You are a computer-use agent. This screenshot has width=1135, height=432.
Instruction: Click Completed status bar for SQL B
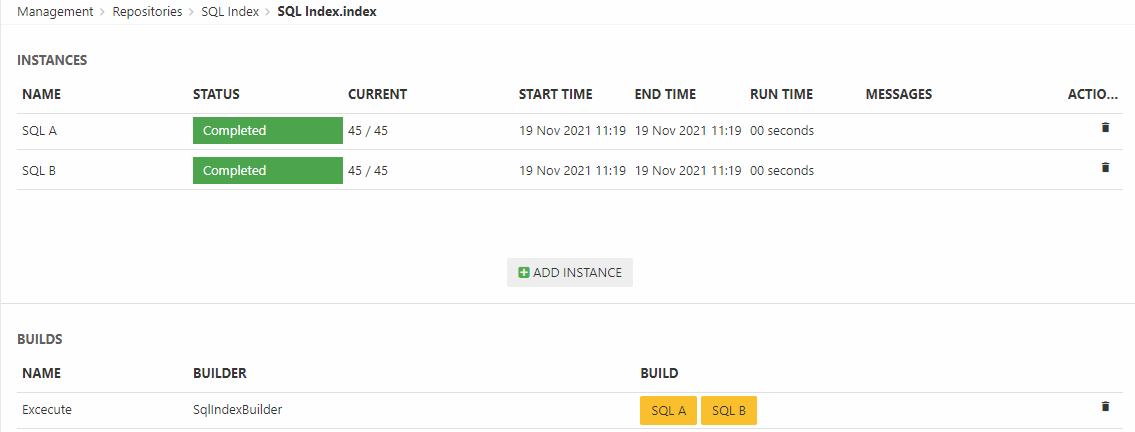267,171
